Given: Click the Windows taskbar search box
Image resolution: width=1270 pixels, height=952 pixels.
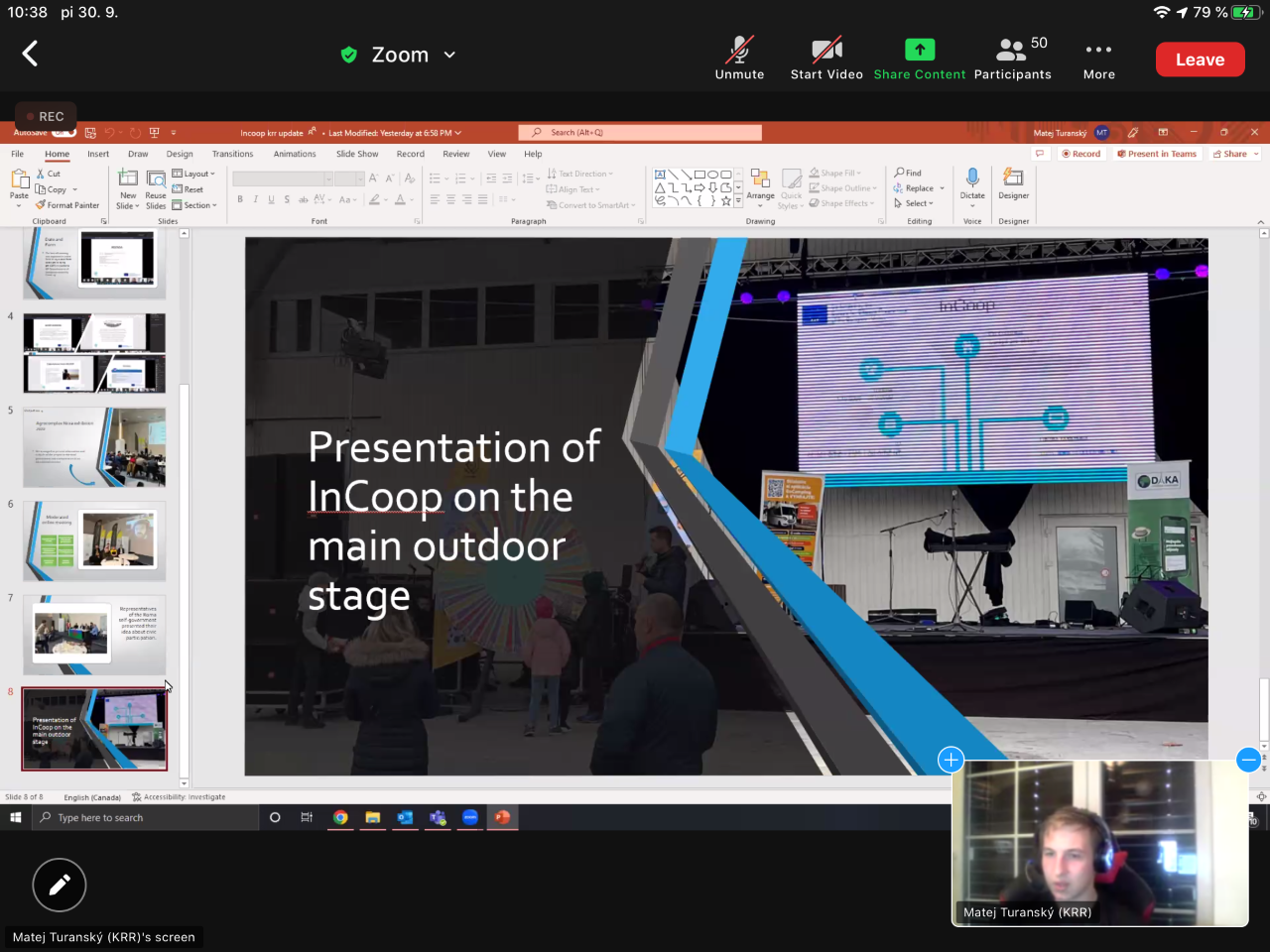Looking at the screenshot, I should (145, 817).
